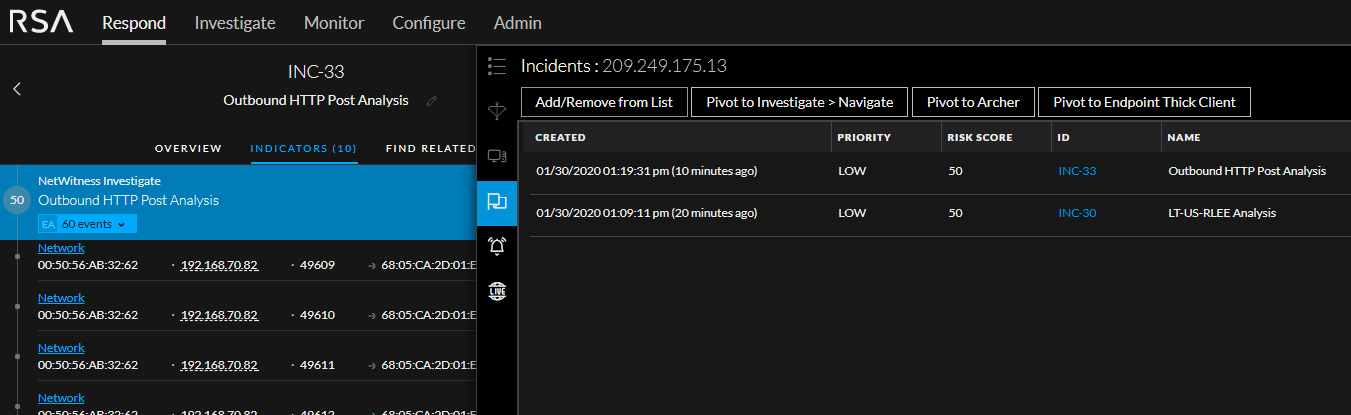Open the list panel icon
The image size is (1351, 415).
pyautogui.click(x=497, y=66)
